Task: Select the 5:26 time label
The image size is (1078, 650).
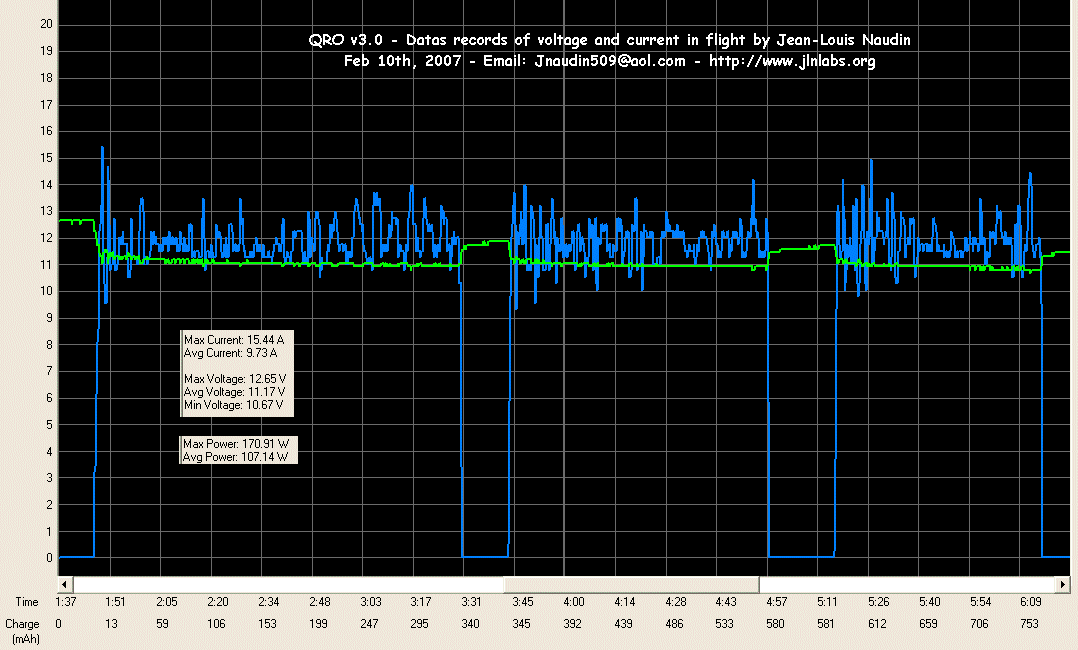Action: coord(879,602)
